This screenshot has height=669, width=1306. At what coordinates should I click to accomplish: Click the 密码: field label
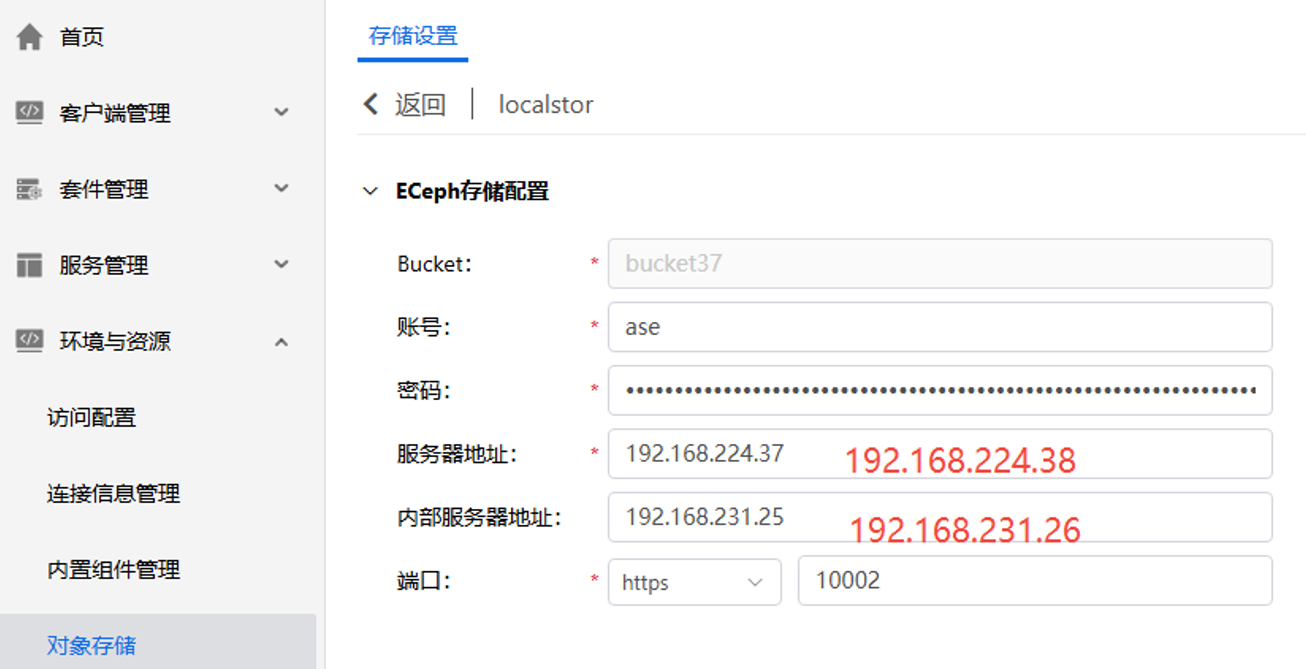point(424,391)
